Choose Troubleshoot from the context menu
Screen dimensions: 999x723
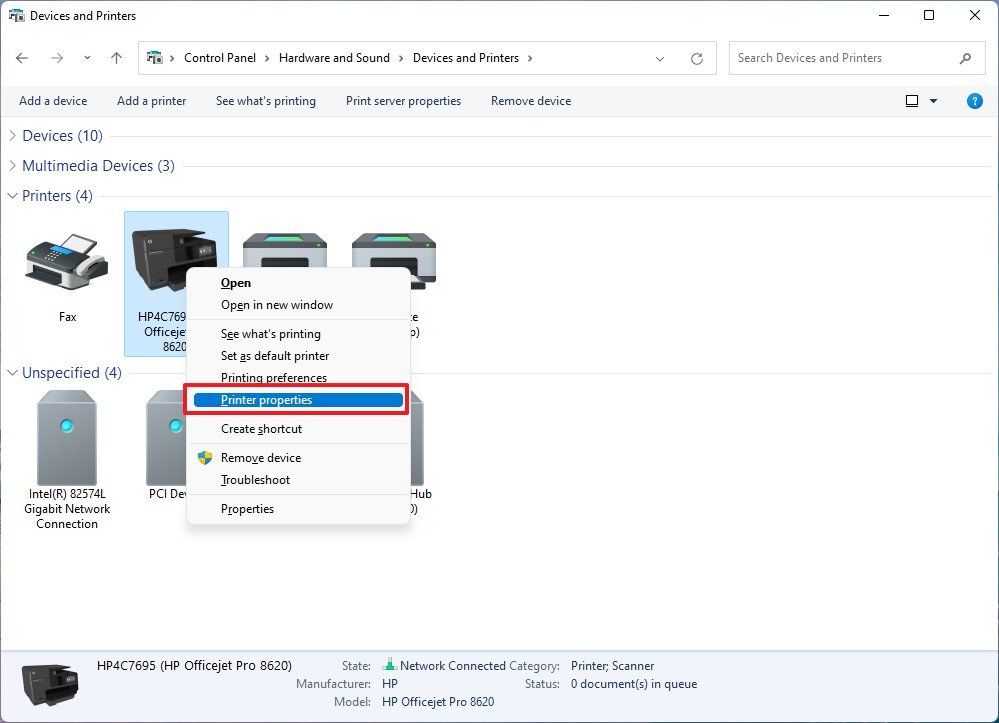(256, 480)
